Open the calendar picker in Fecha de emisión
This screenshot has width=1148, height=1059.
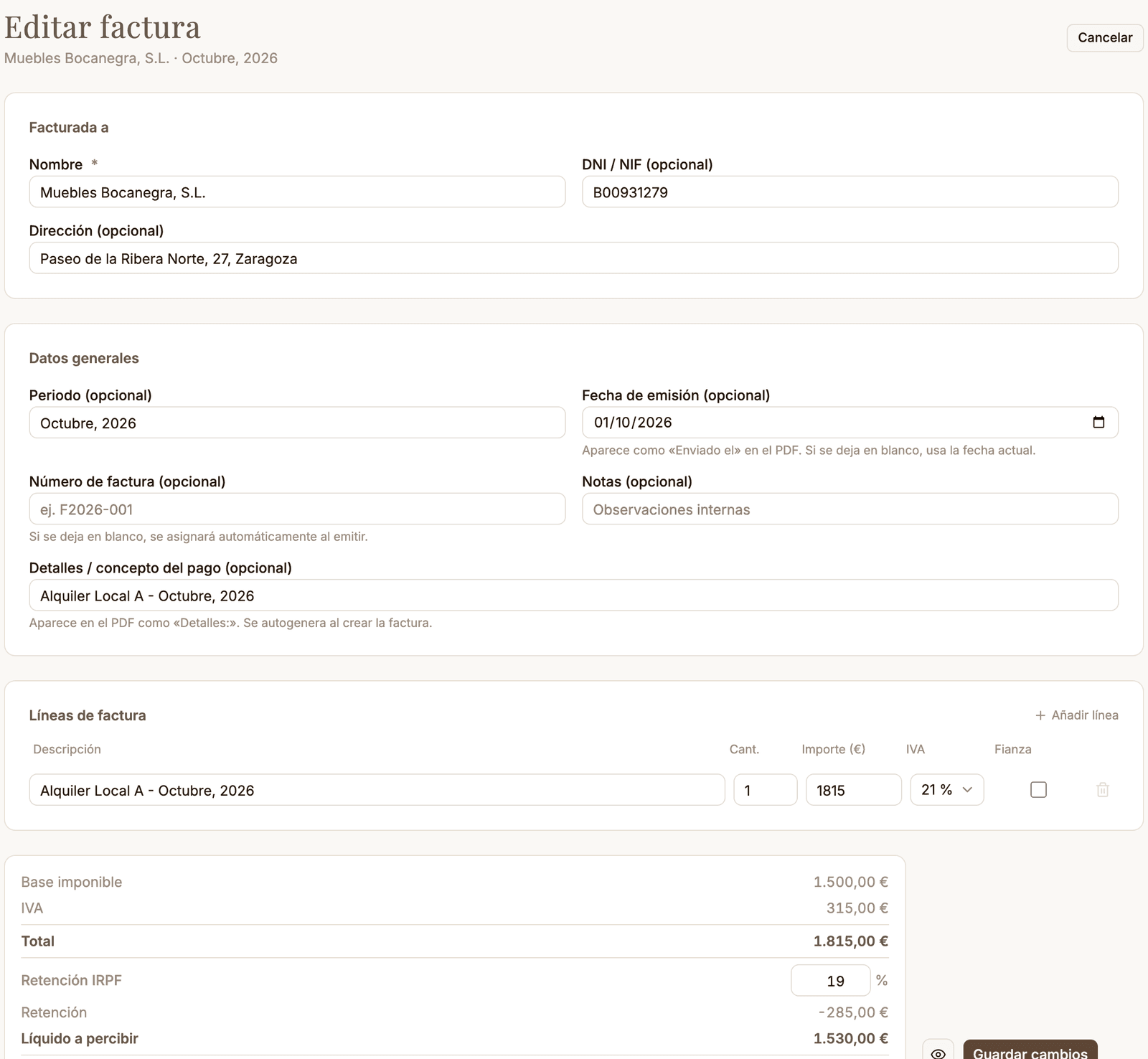pyautogui.click(x=1098, y=422)
